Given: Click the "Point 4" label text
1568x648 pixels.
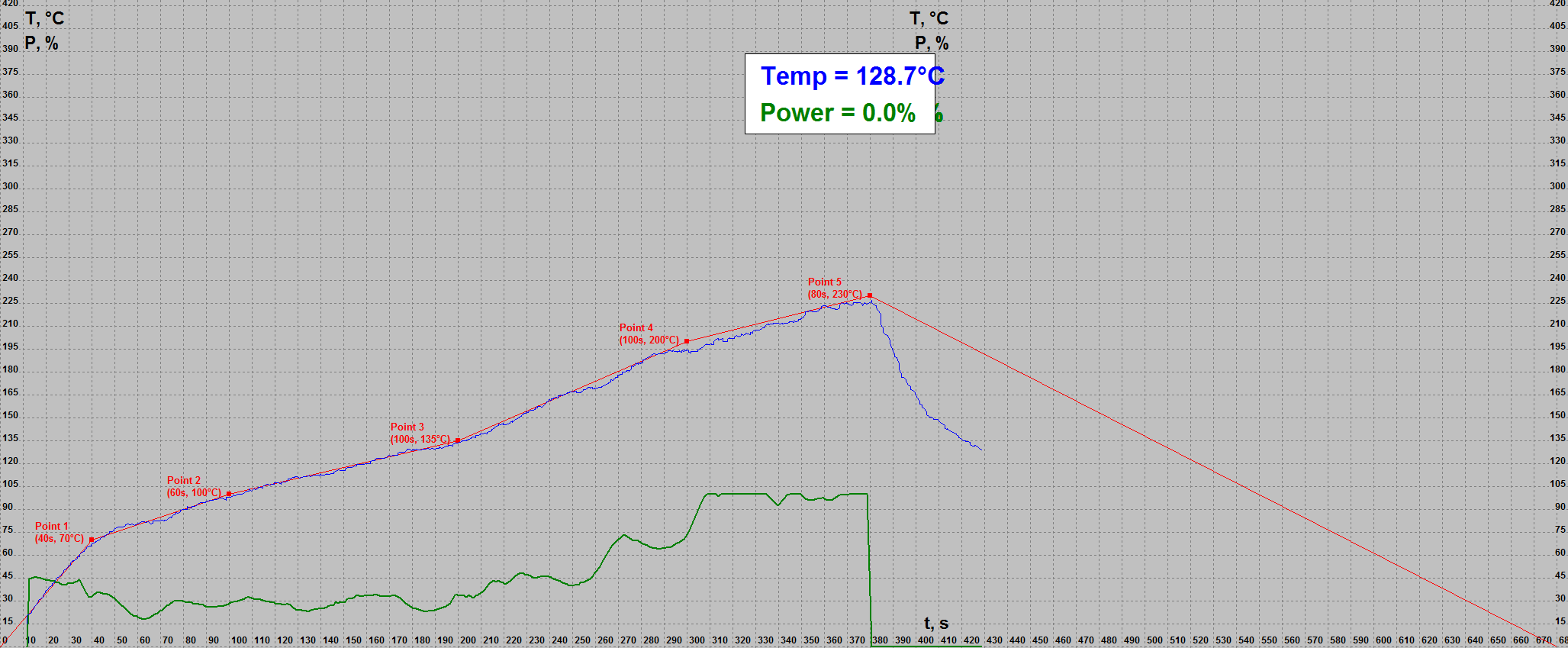Looking at the screenshot, I should 636,327.
